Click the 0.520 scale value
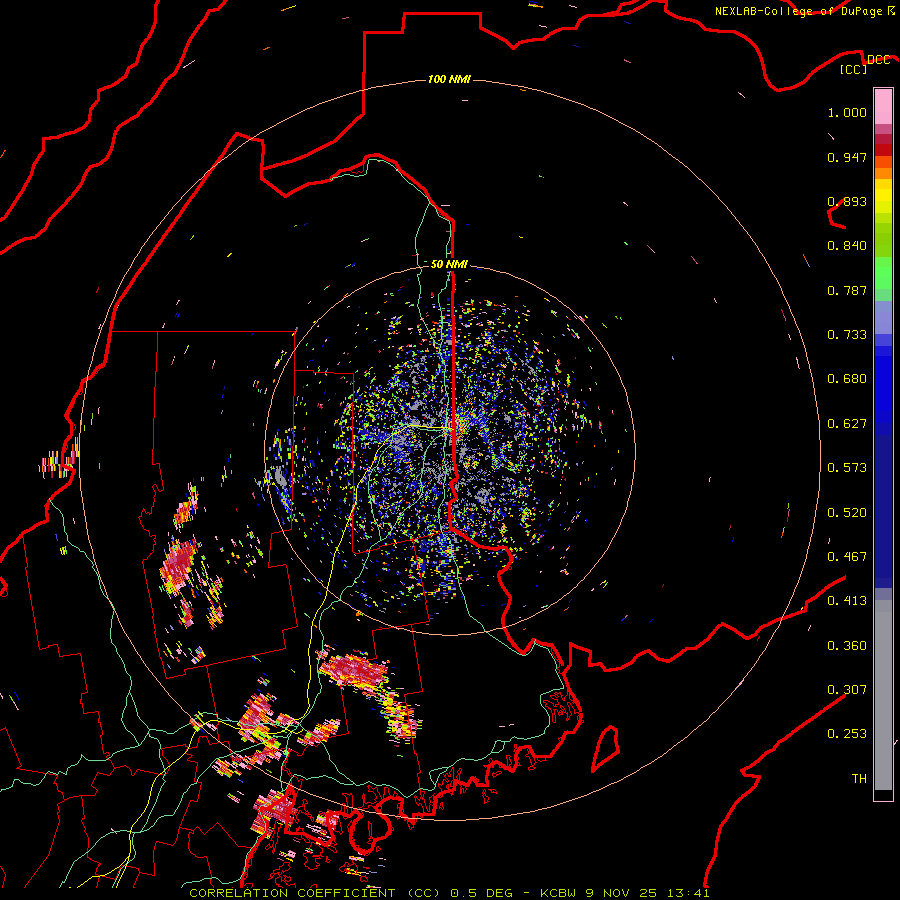The width and height of the screenshot is (900, 900). [x=847, y=513]
